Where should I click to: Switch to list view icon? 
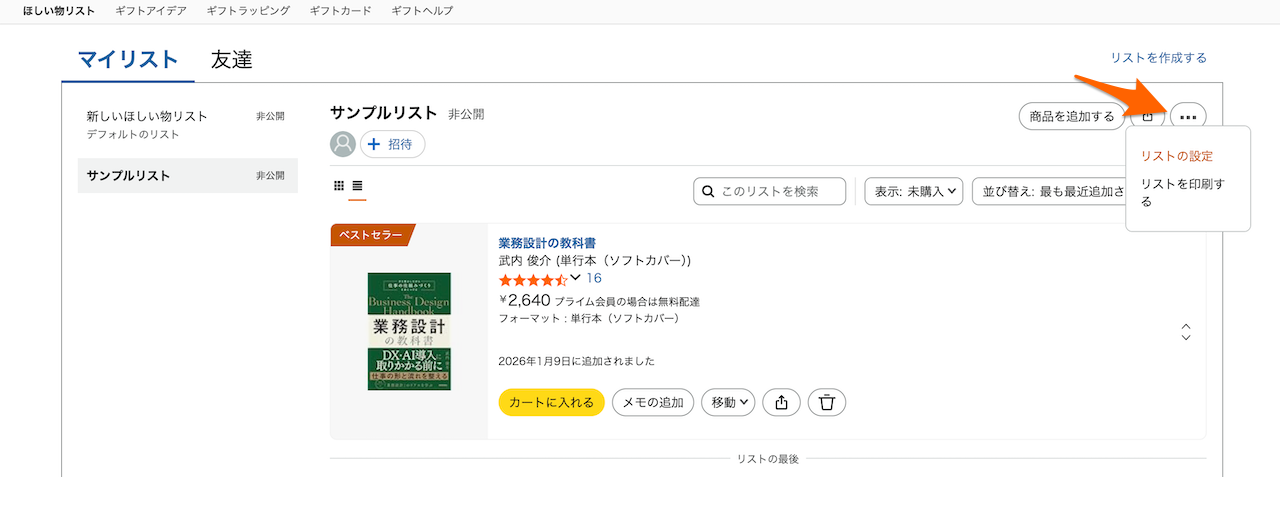[357, 186]
